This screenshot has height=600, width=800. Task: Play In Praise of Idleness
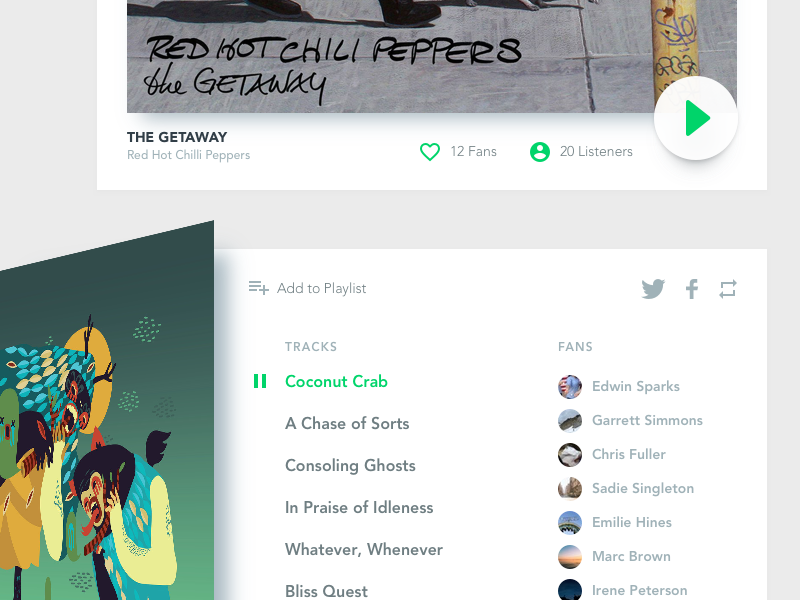click(359, 508)
